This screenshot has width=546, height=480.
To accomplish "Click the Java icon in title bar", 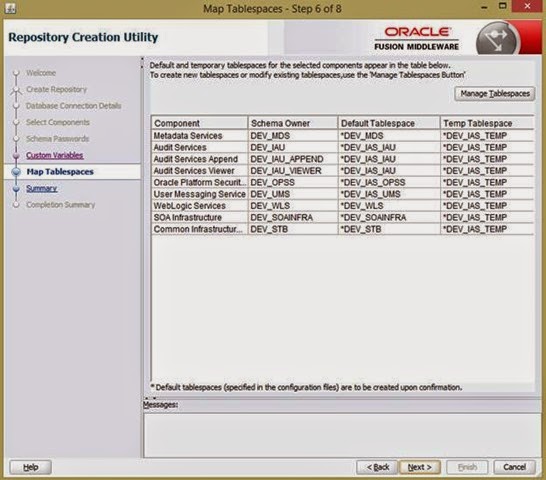I will pyautogui.click(x=10, y=8).
